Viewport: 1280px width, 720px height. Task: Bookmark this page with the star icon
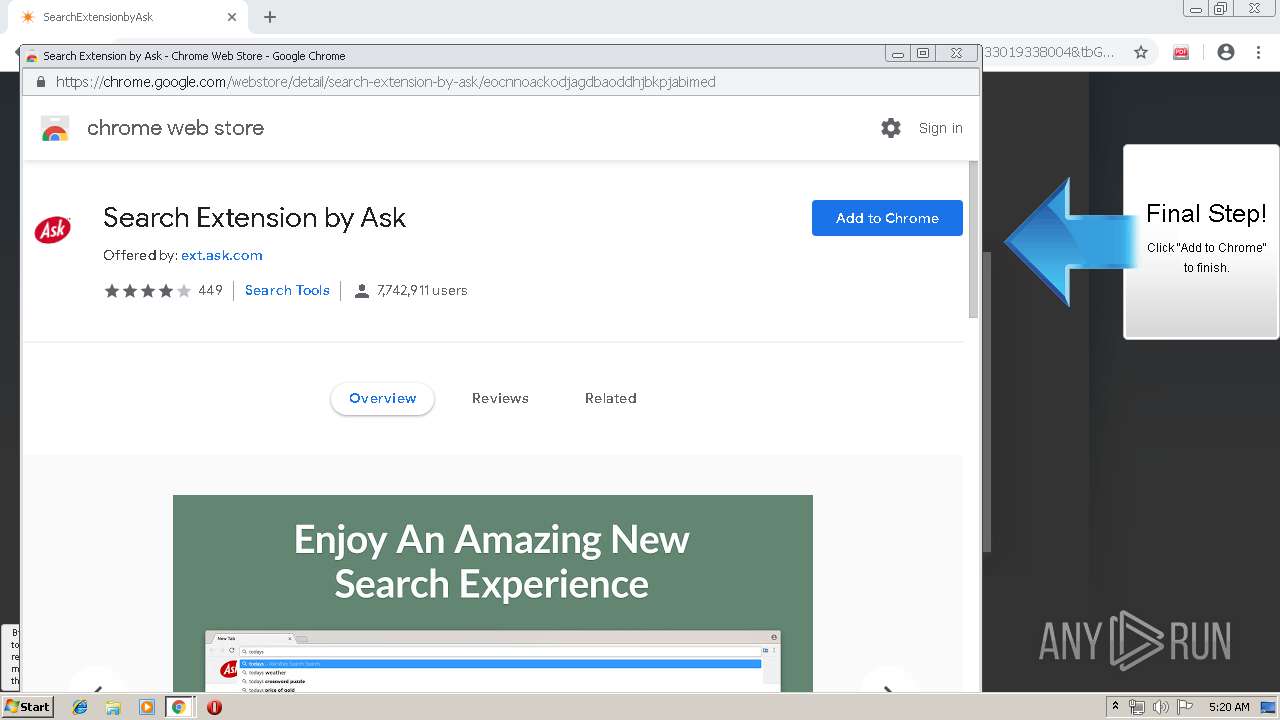point(1141,52)
